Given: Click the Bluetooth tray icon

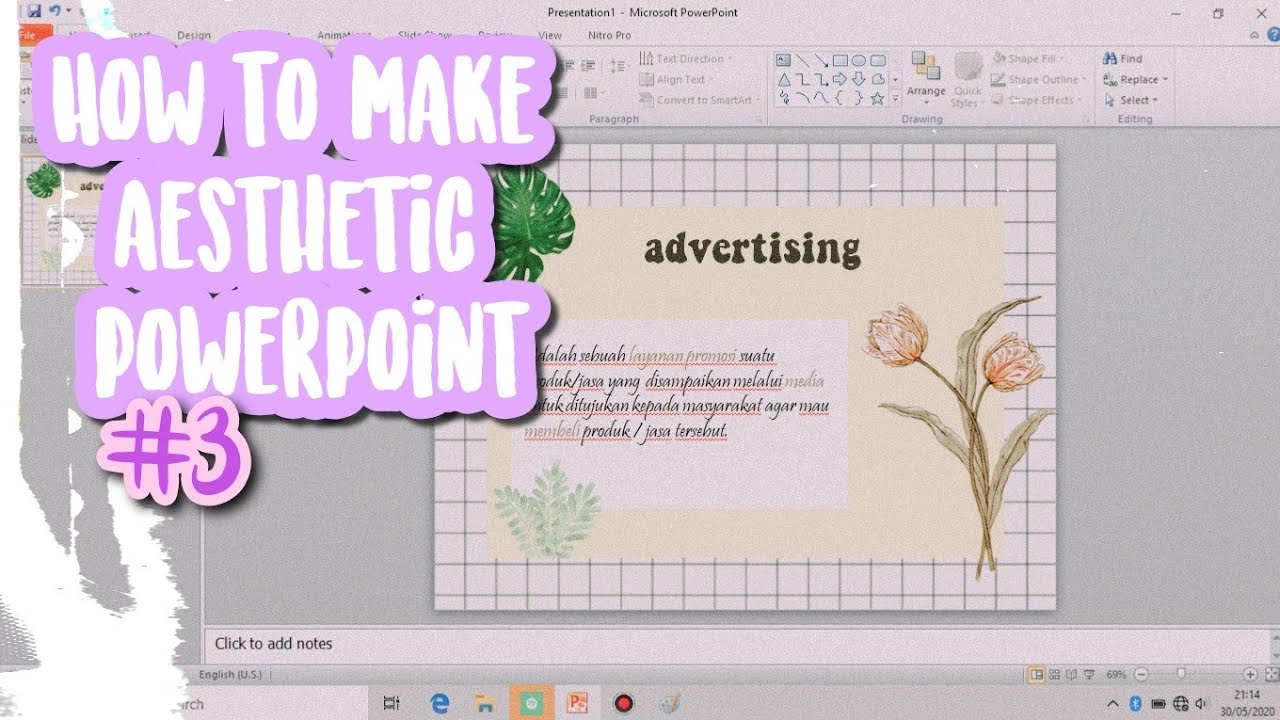Looking at the screenshot, I should point(1135,703).
